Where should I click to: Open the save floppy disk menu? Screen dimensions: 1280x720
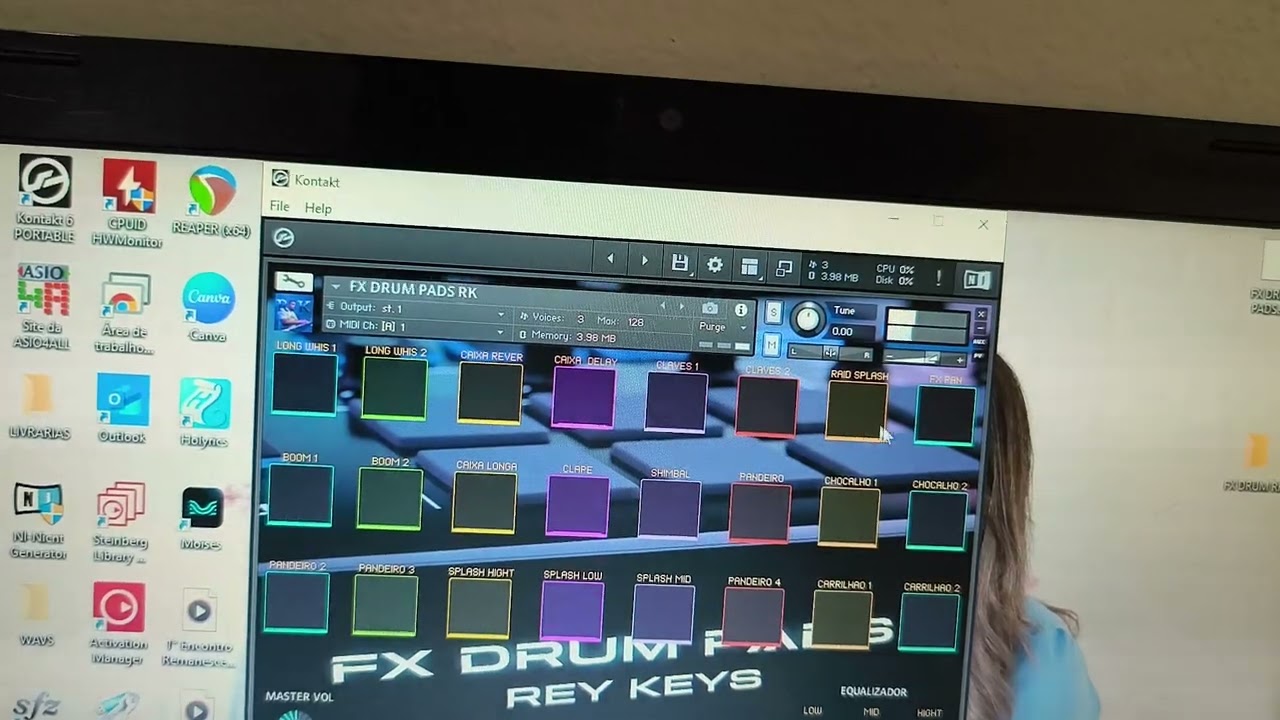point(680,263)
